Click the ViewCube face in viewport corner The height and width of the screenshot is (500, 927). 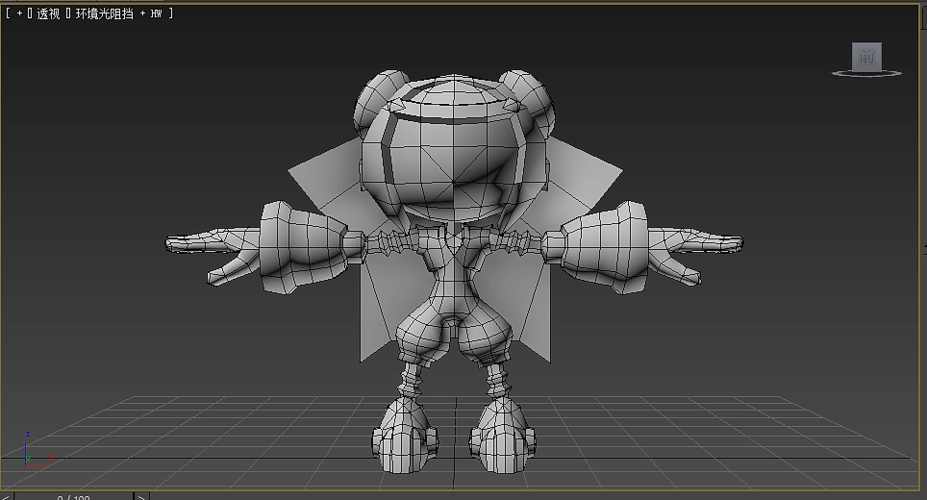[867, 57]
